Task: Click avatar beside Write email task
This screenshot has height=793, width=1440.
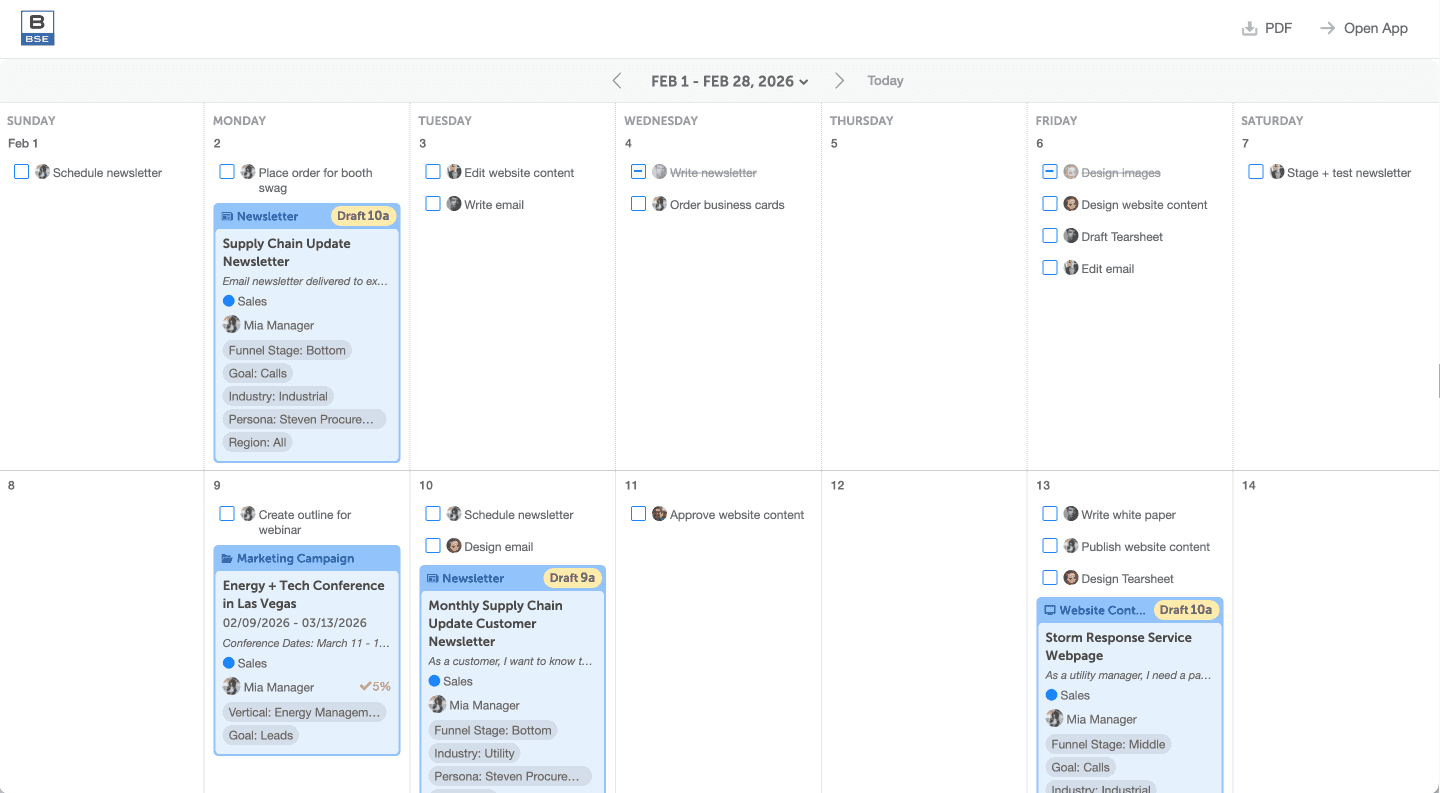Action: coord(454,204)
